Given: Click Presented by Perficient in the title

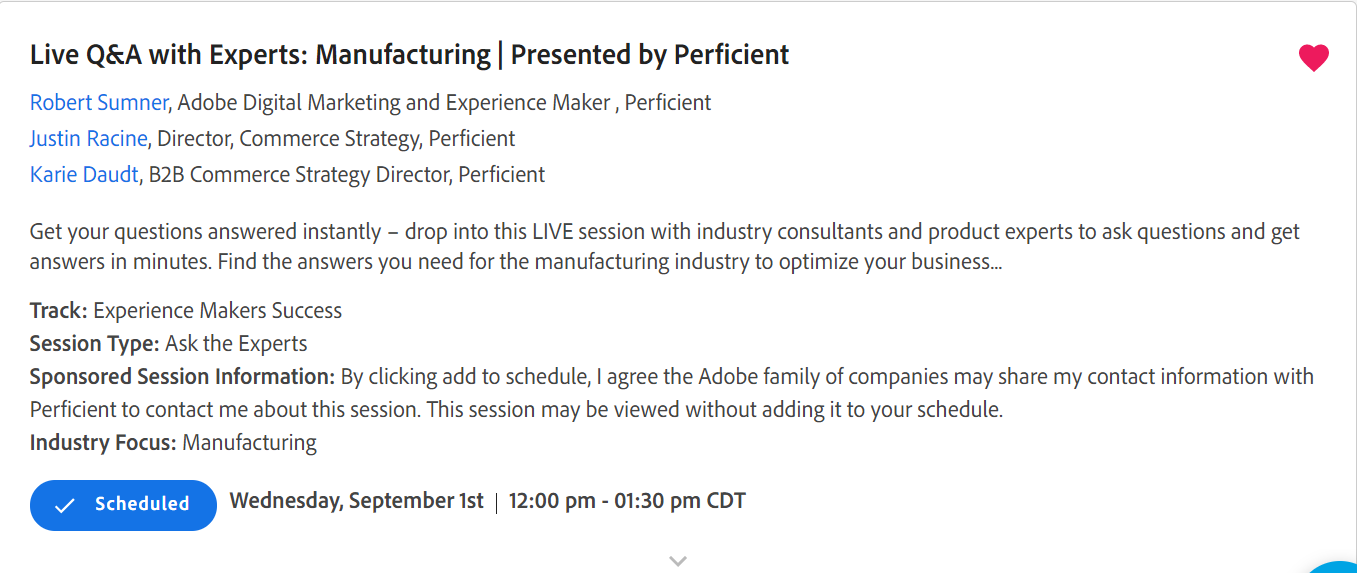Looking at the screenshot, I should click(x=650, y=55).
